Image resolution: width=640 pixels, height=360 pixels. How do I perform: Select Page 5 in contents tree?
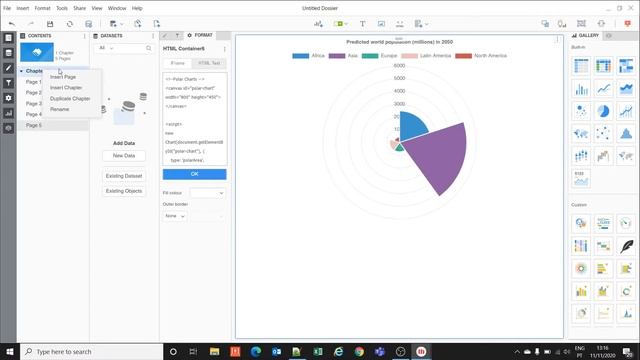[x=53, y=125]
